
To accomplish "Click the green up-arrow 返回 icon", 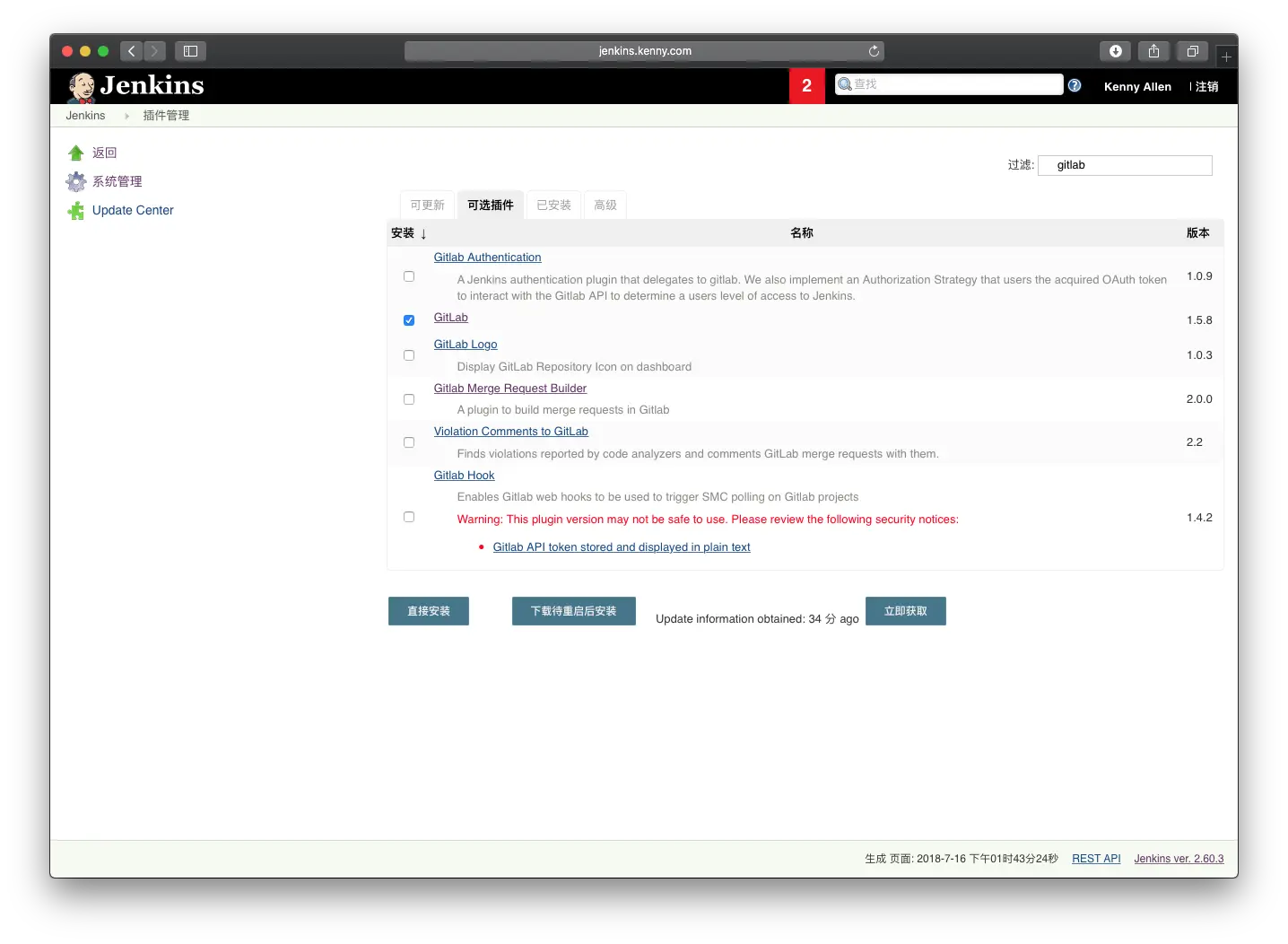I will [76, 153].
